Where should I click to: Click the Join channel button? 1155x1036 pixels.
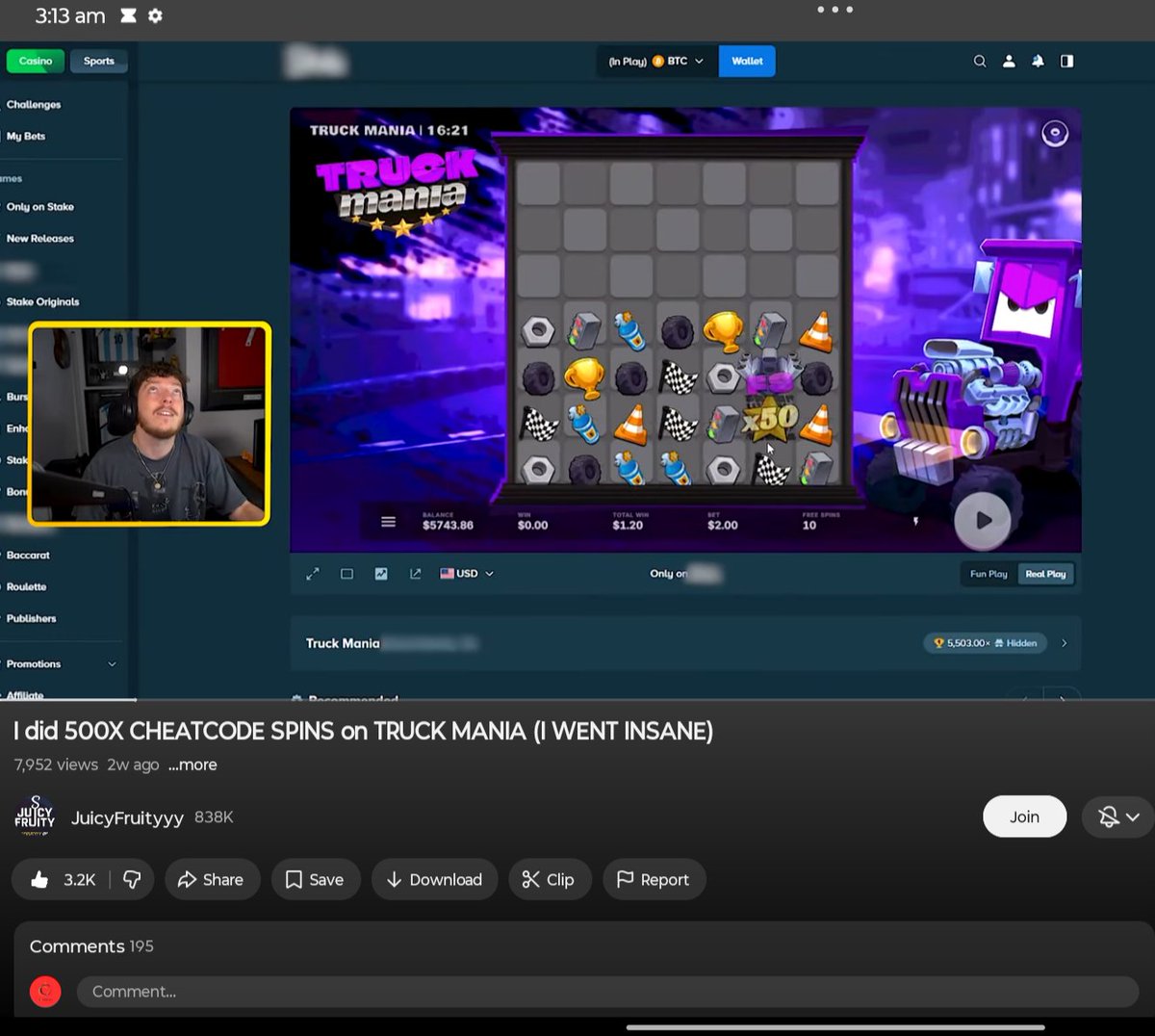tap(1024, 816)
